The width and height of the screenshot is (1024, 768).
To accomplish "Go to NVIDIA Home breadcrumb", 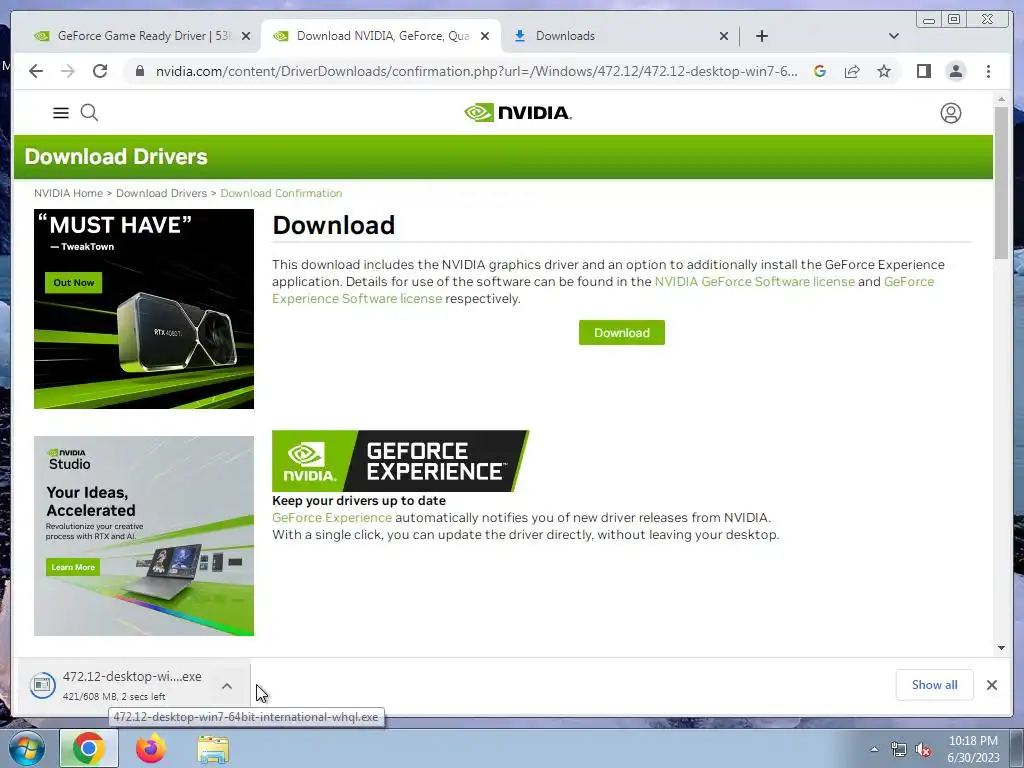I will pyautogui.click(x=69, y=193).
